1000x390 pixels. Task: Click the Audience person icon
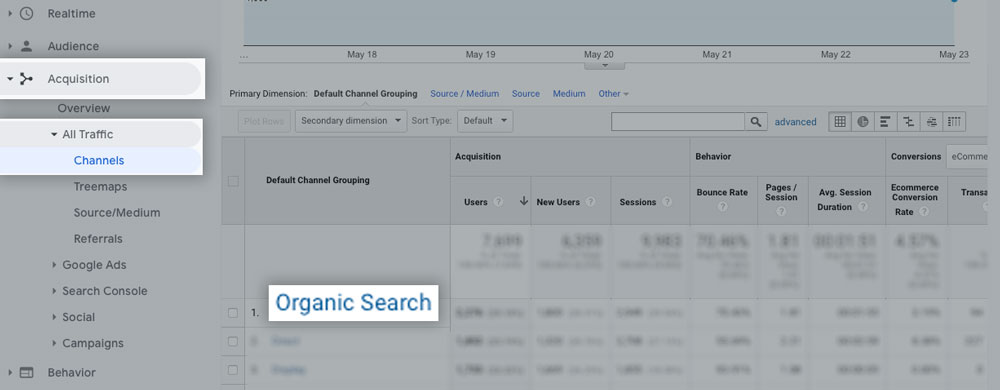(x=26, y=46)
